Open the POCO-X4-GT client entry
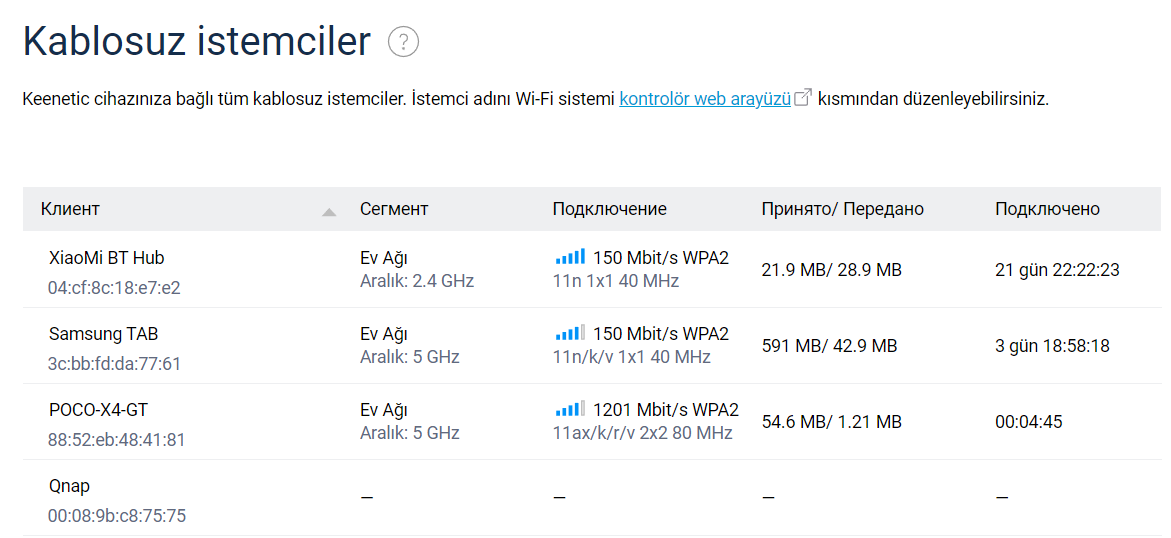1171x538 pixels. [98, 410]
